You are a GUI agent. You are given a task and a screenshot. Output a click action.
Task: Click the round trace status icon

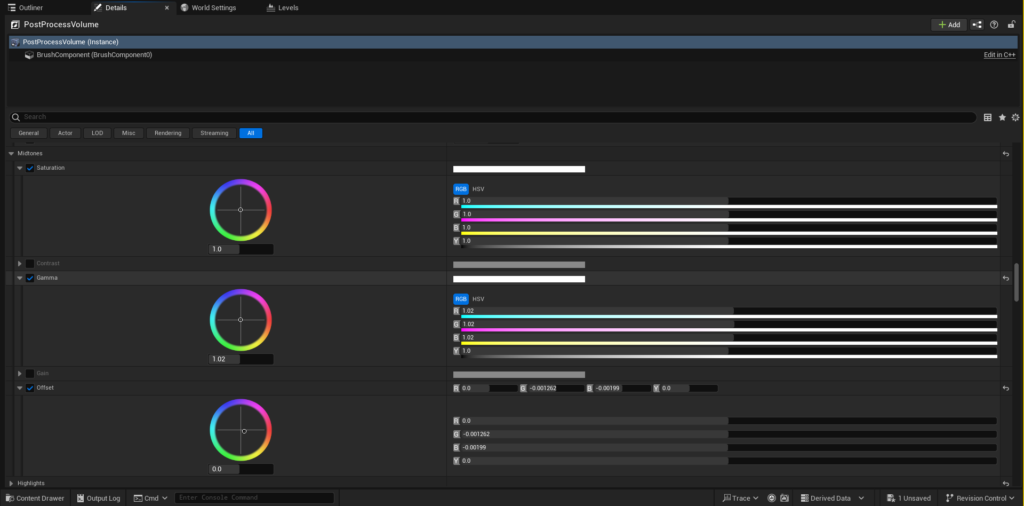coord(771,498)
